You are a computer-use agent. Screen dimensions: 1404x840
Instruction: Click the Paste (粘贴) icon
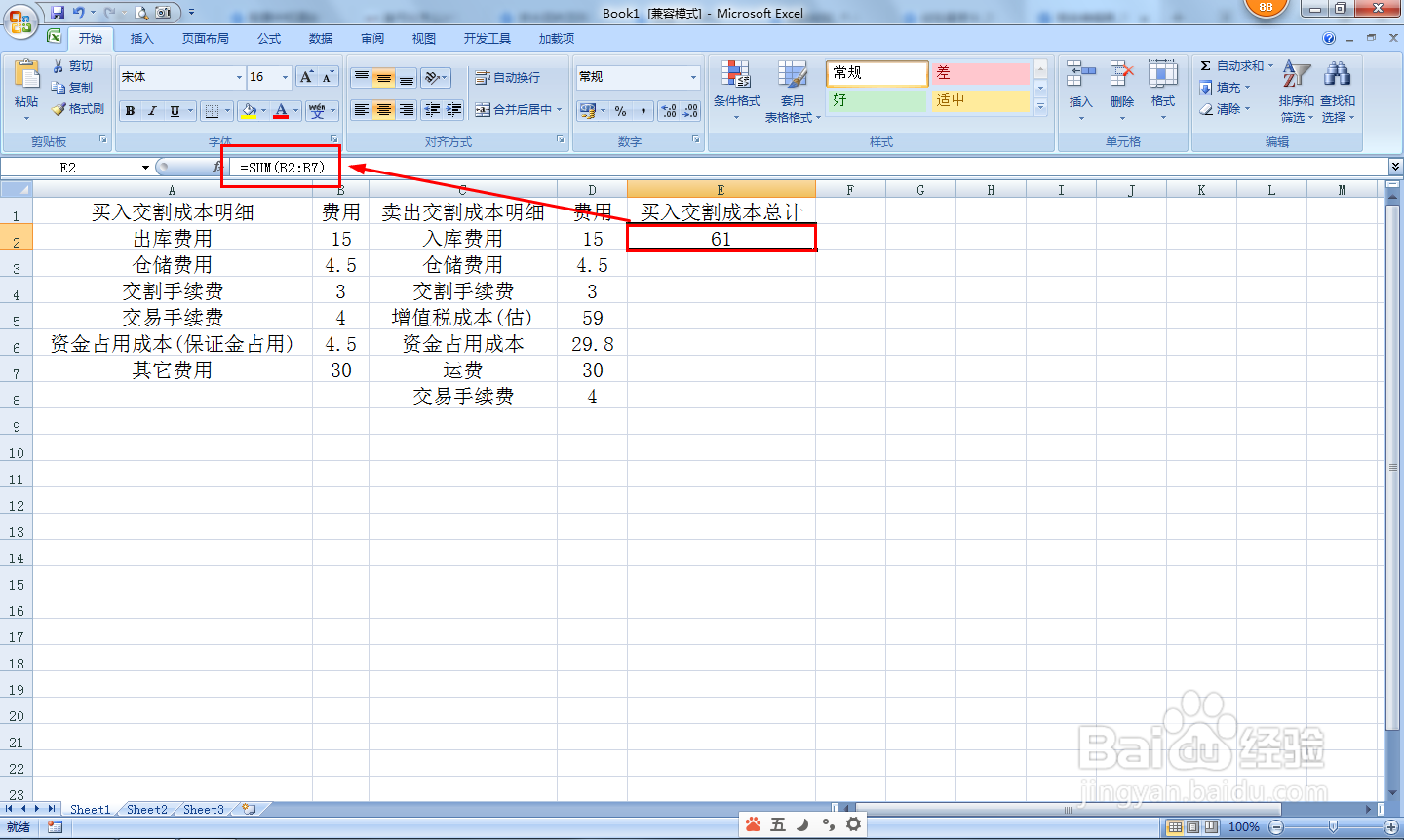coord(26,76)
